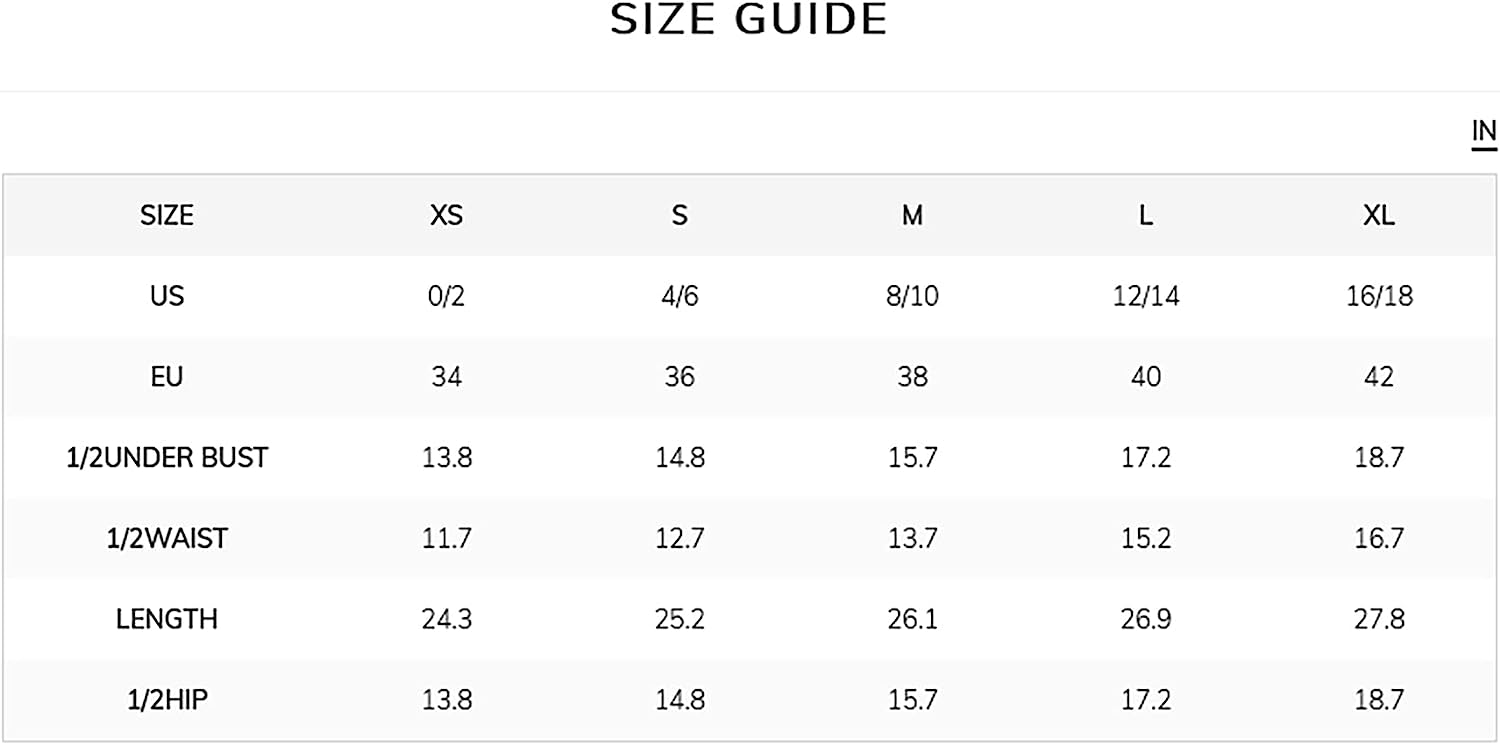This screenshot has width=1500, height=745.
Task: Click the SIZE GUIDE heading
Action: [749, 20]
